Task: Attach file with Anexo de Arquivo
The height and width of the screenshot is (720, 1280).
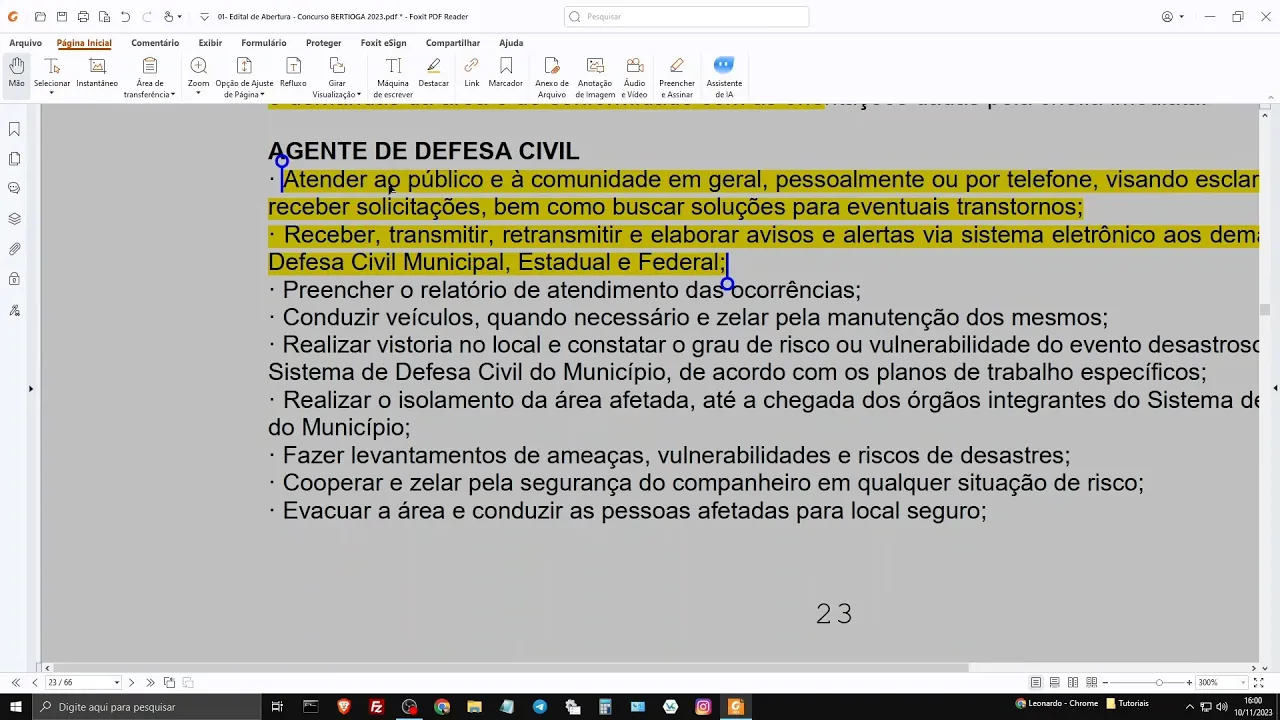Action: pyautogui.click(x=552, y=77)
